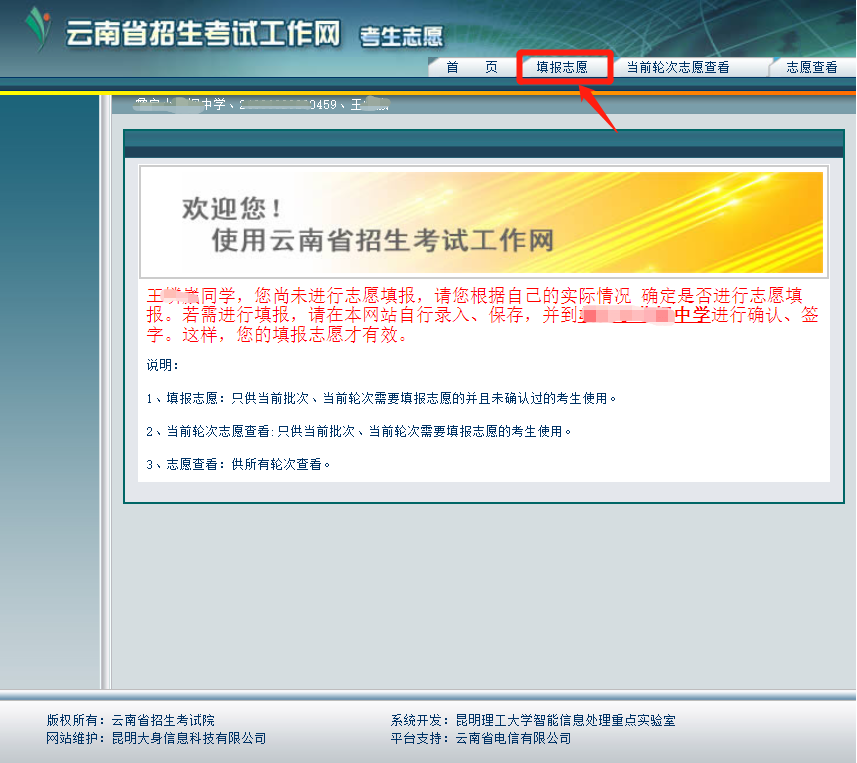Click the yellow welcome banner image

(x=482, y=222)
